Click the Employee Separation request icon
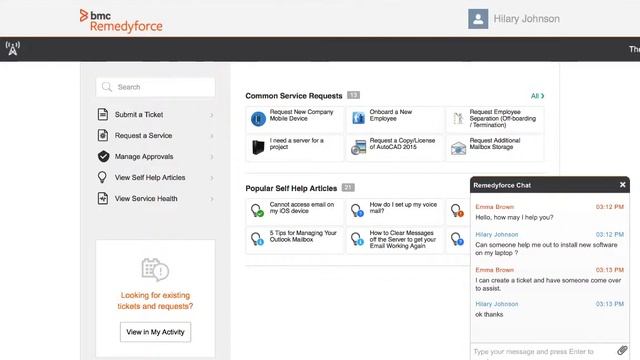This screenshot has height=360, width=640. (458, 118)
